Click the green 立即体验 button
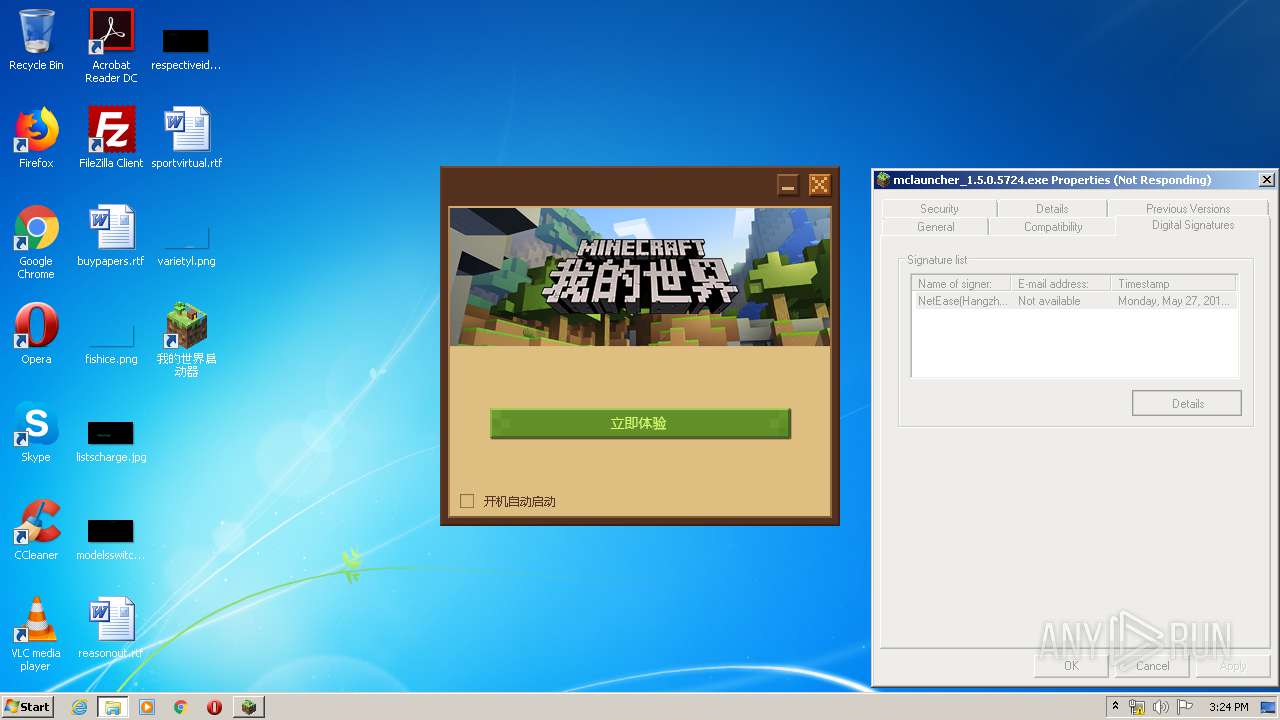 (640, 423)
